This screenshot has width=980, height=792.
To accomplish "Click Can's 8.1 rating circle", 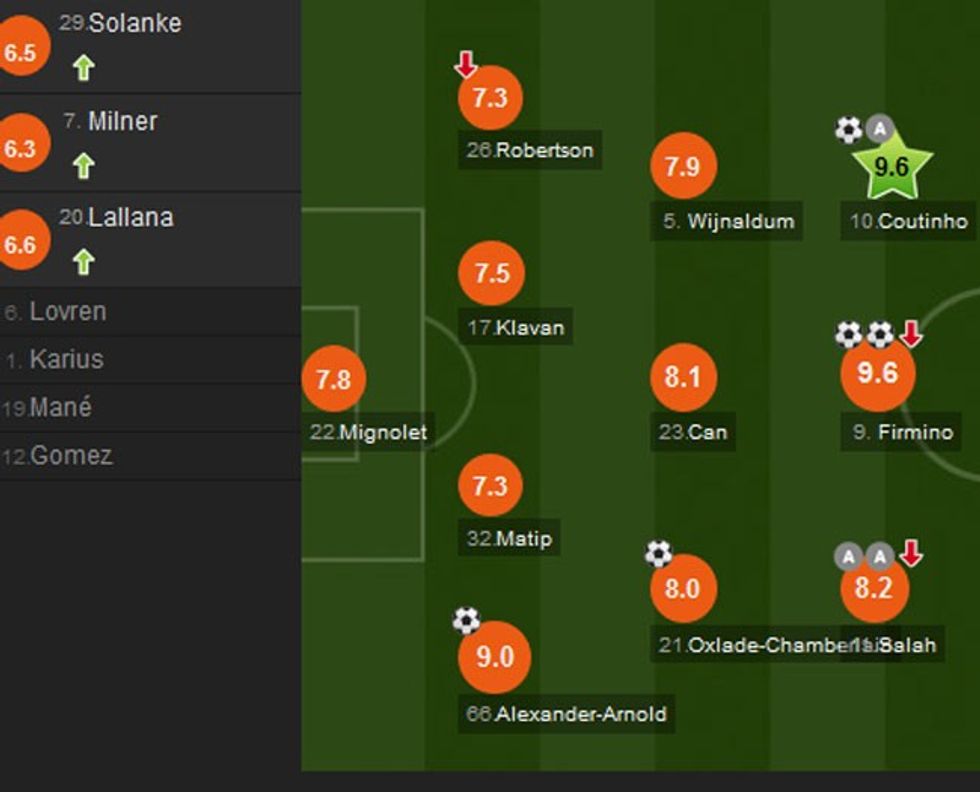I will point(682,377).
